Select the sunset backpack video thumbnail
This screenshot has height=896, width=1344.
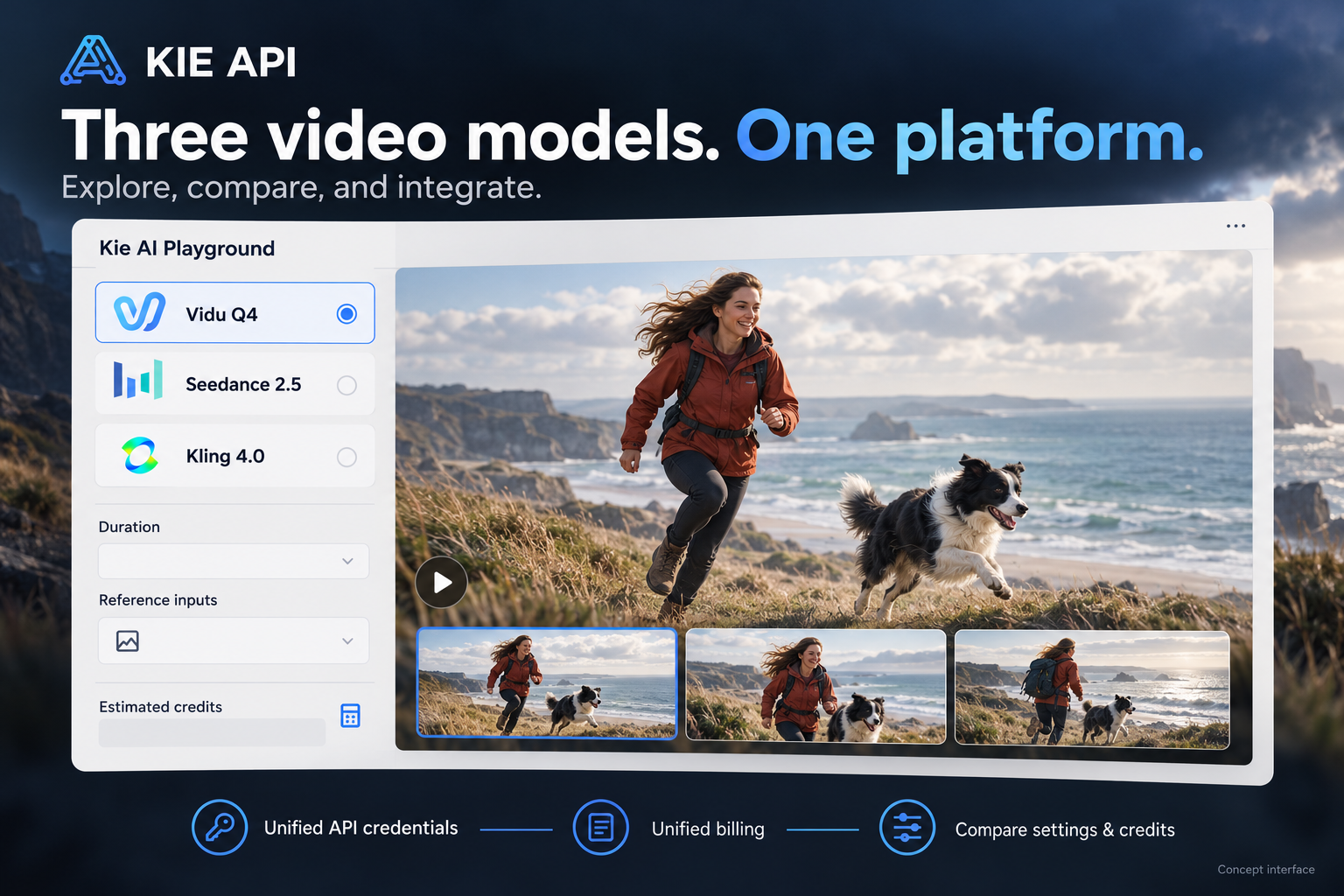(1092, 689)
